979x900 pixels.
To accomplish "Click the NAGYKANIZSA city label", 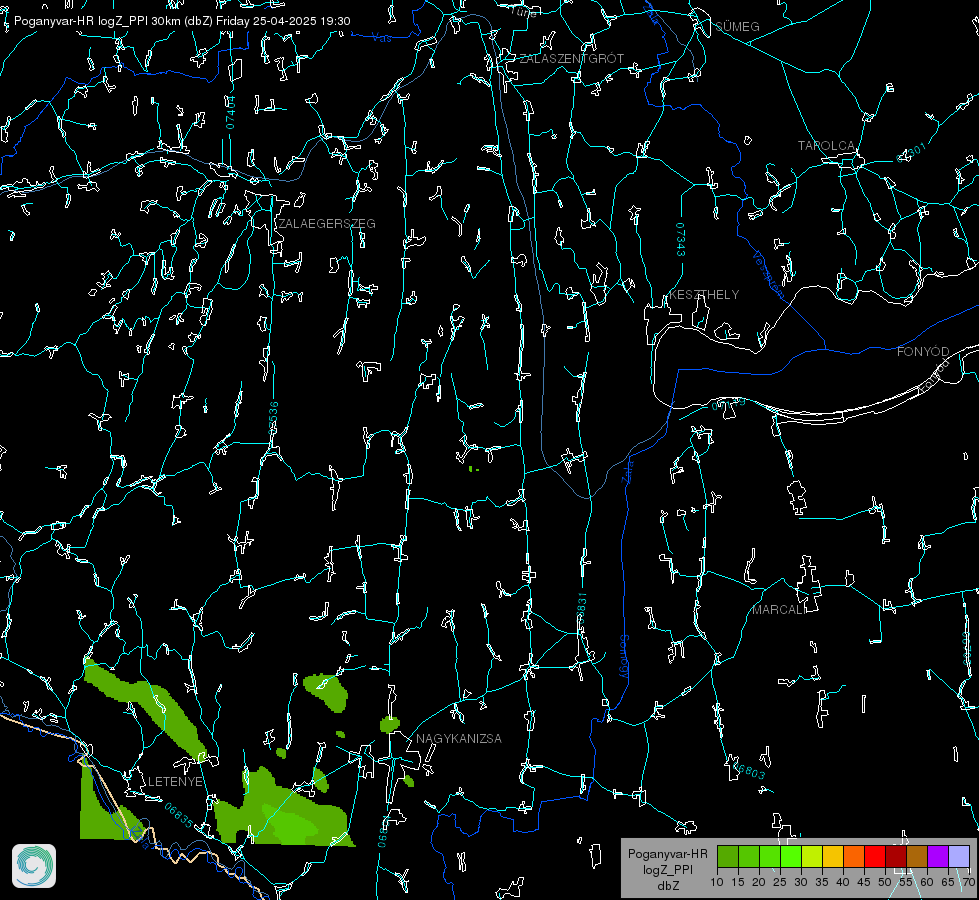I will point(459,739).
